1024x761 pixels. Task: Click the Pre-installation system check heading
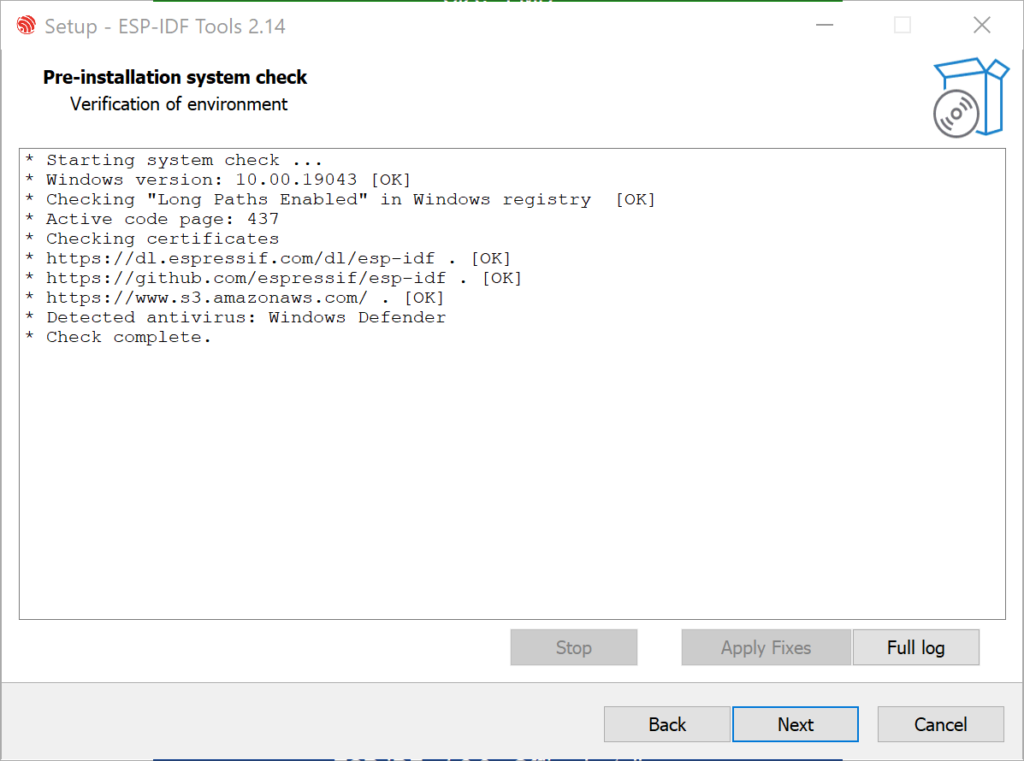click(175, 77)
